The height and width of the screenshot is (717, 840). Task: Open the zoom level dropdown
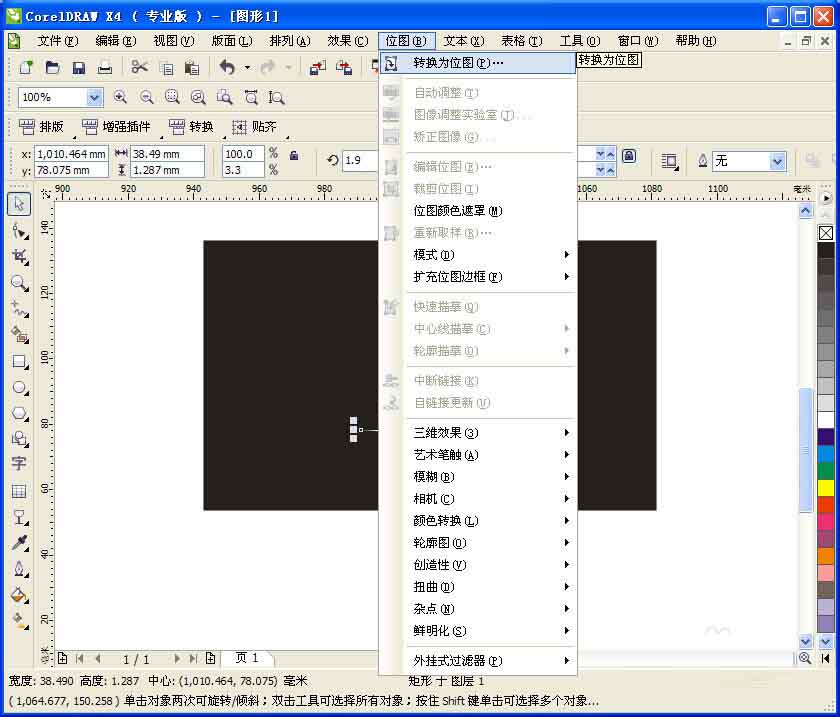point(94,96)
